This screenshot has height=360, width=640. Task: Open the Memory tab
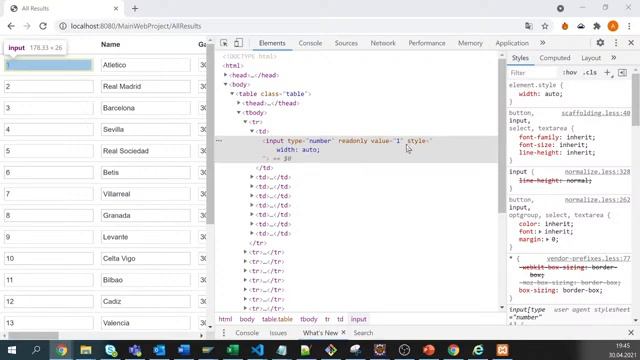[x=470, y=43]
